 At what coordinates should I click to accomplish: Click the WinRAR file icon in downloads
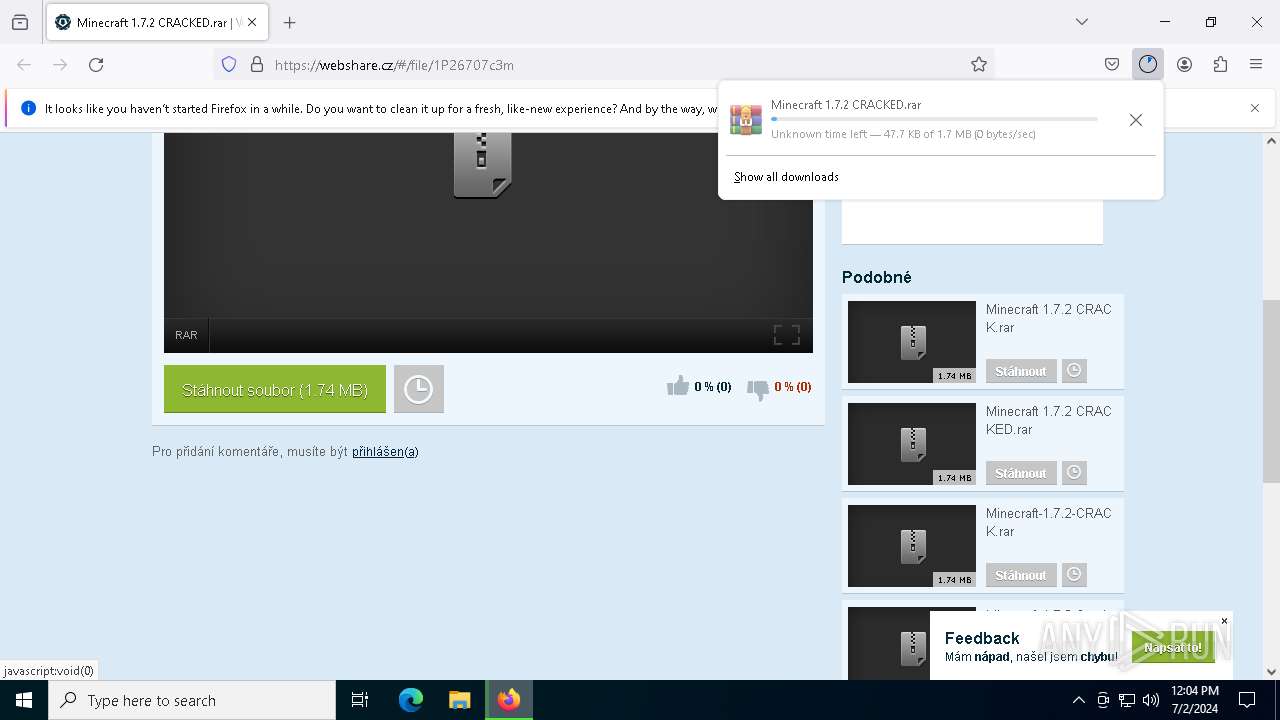click(x=745, y=119)
